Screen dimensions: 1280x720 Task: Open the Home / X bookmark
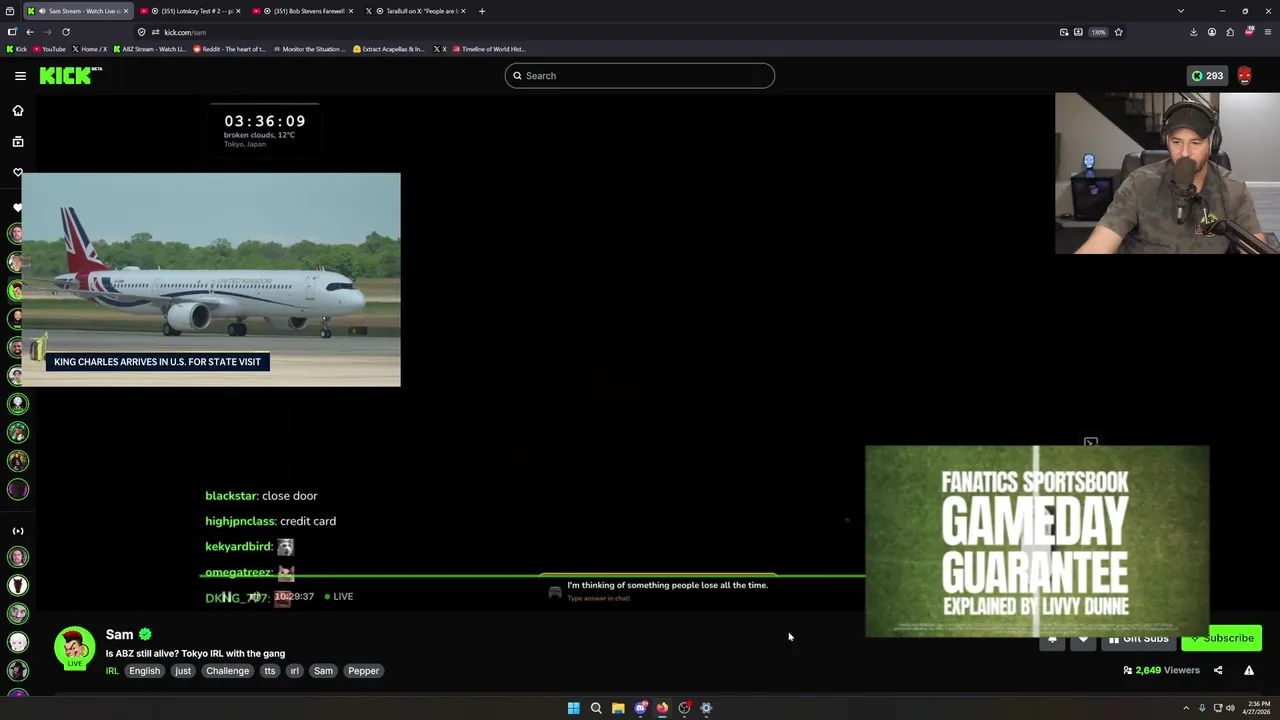coord(90,49)
